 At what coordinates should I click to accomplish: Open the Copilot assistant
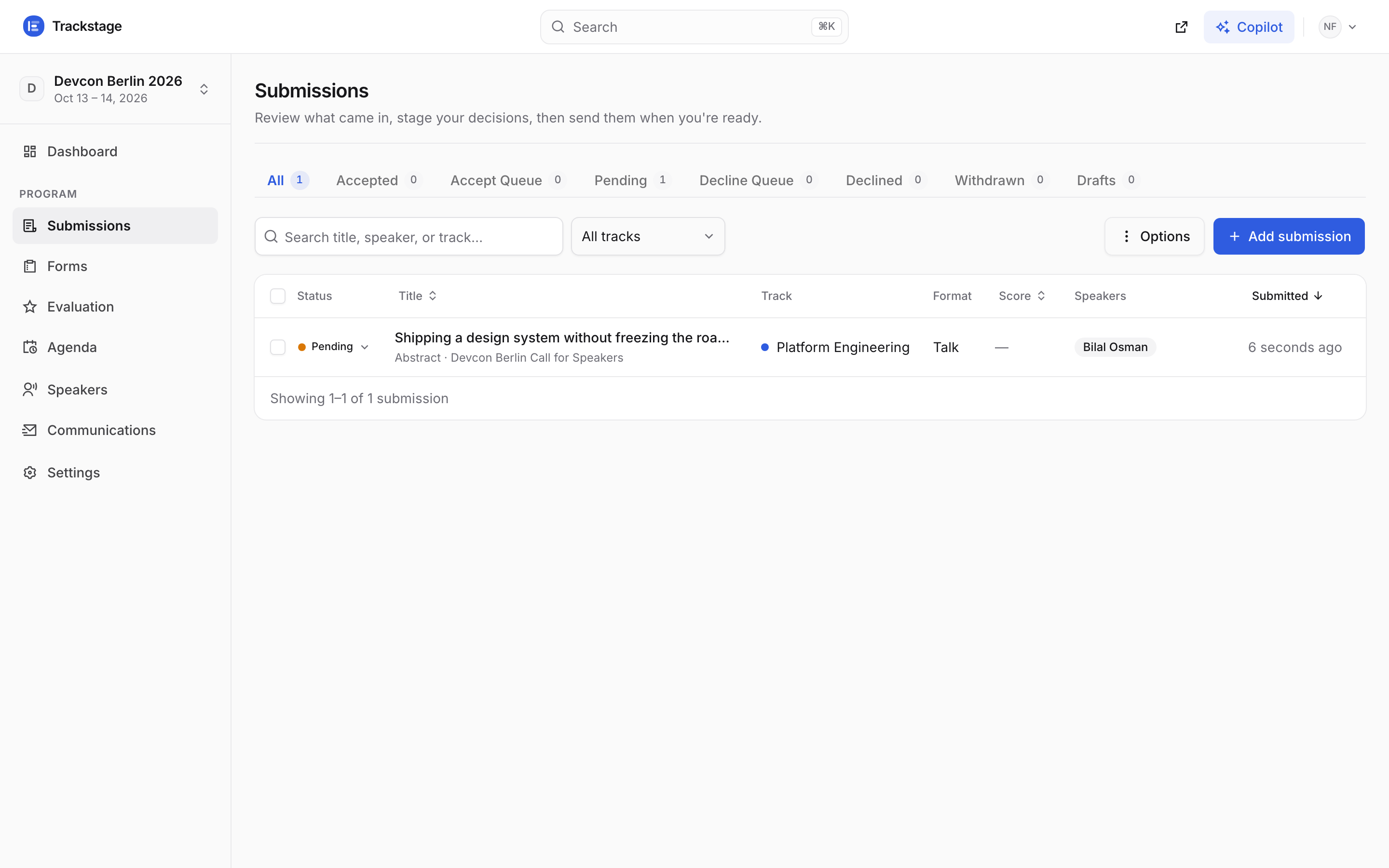coord(1248,27)
